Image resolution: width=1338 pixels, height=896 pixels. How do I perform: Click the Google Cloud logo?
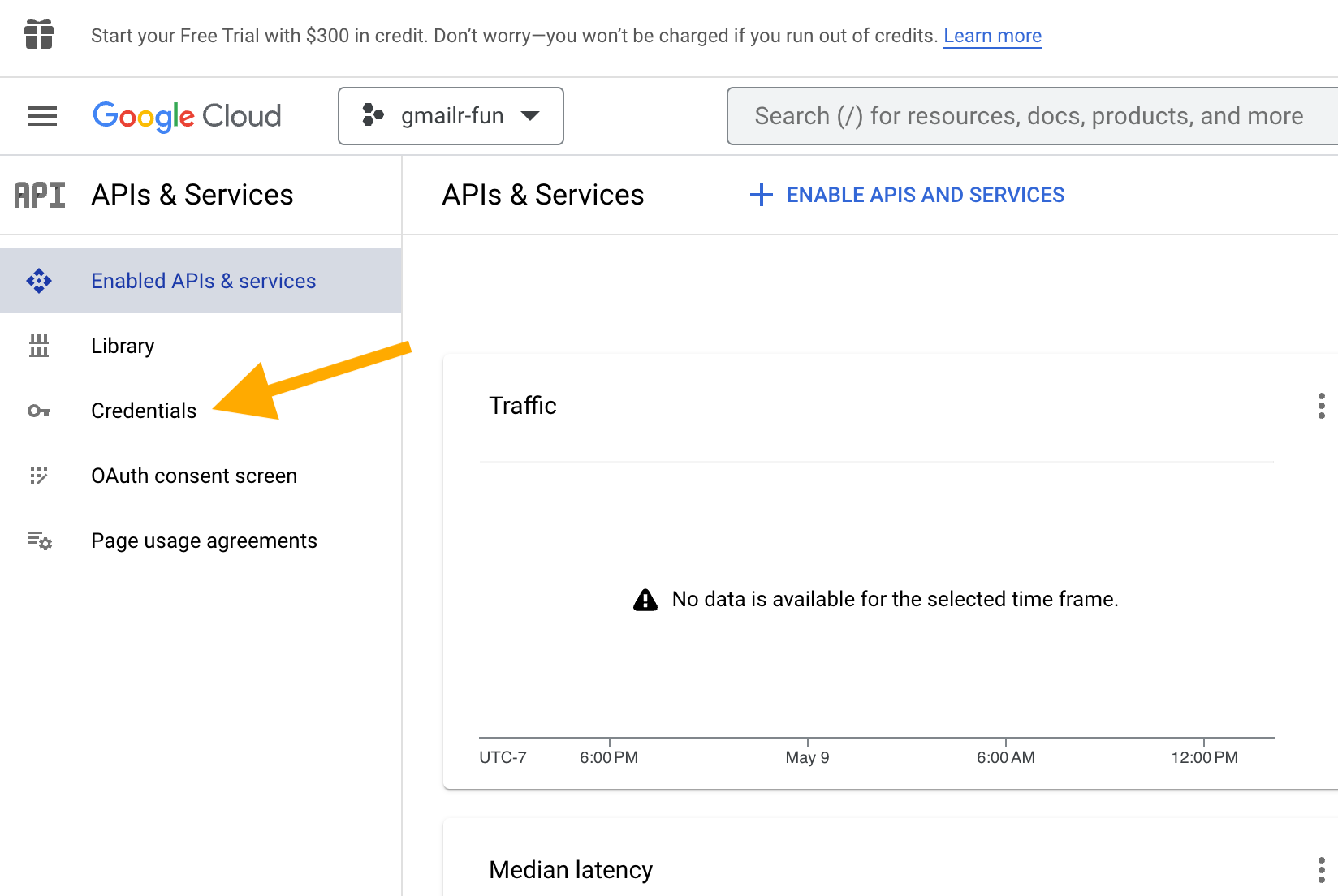coord(186,116)
